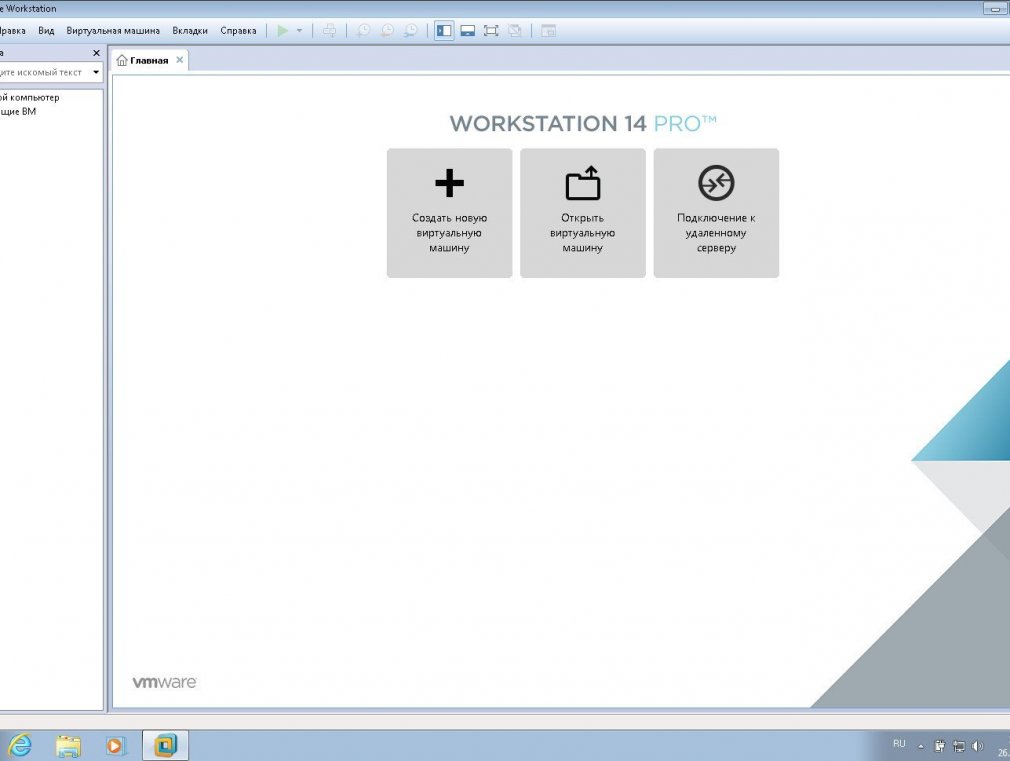Image resolution: width=1010 pixels, height=761 pixels.
Task: Open Windows Explorer folder on taskbar
Action: [68, 746]
